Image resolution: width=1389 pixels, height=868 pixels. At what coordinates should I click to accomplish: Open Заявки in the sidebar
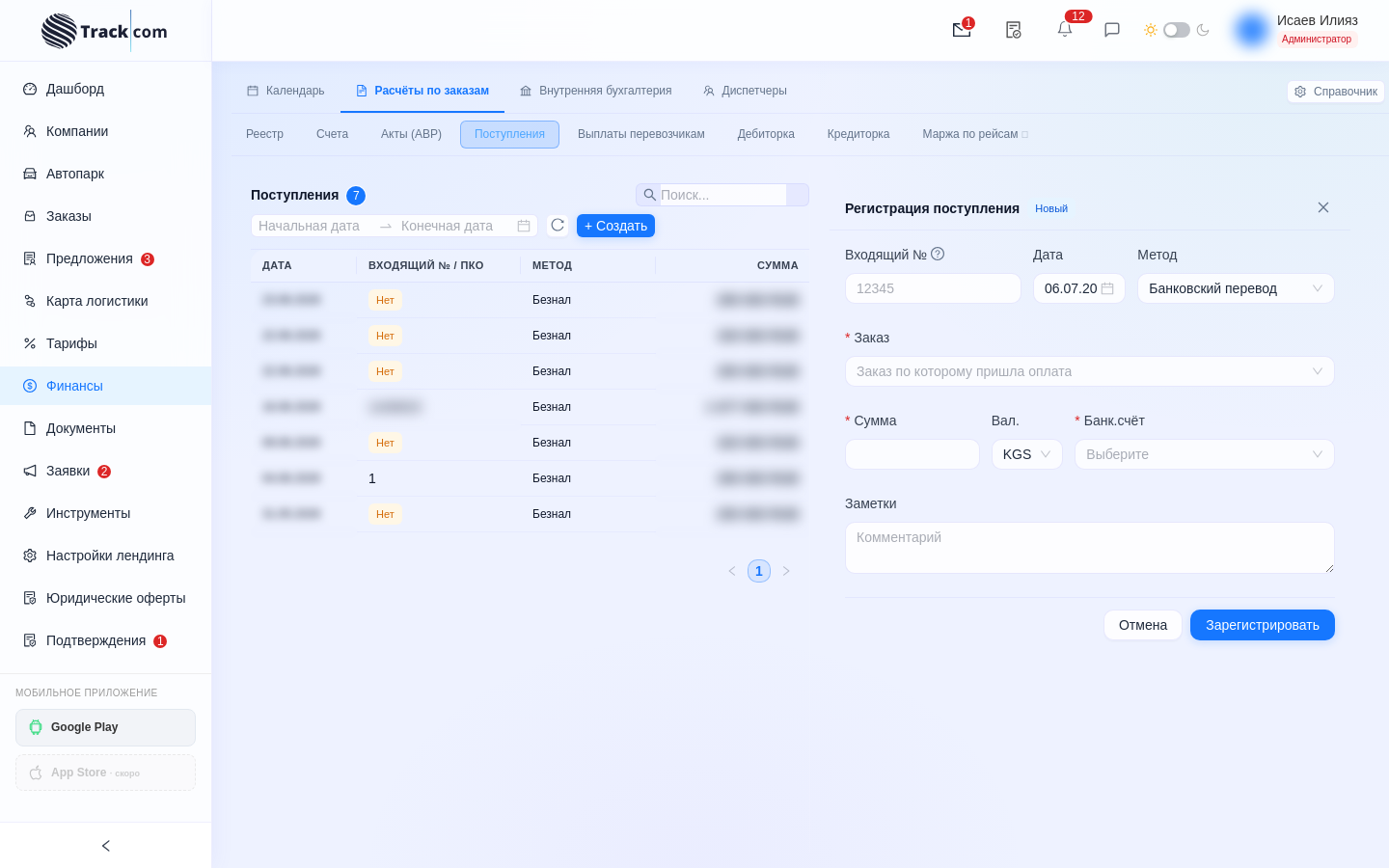coord(106,471)
